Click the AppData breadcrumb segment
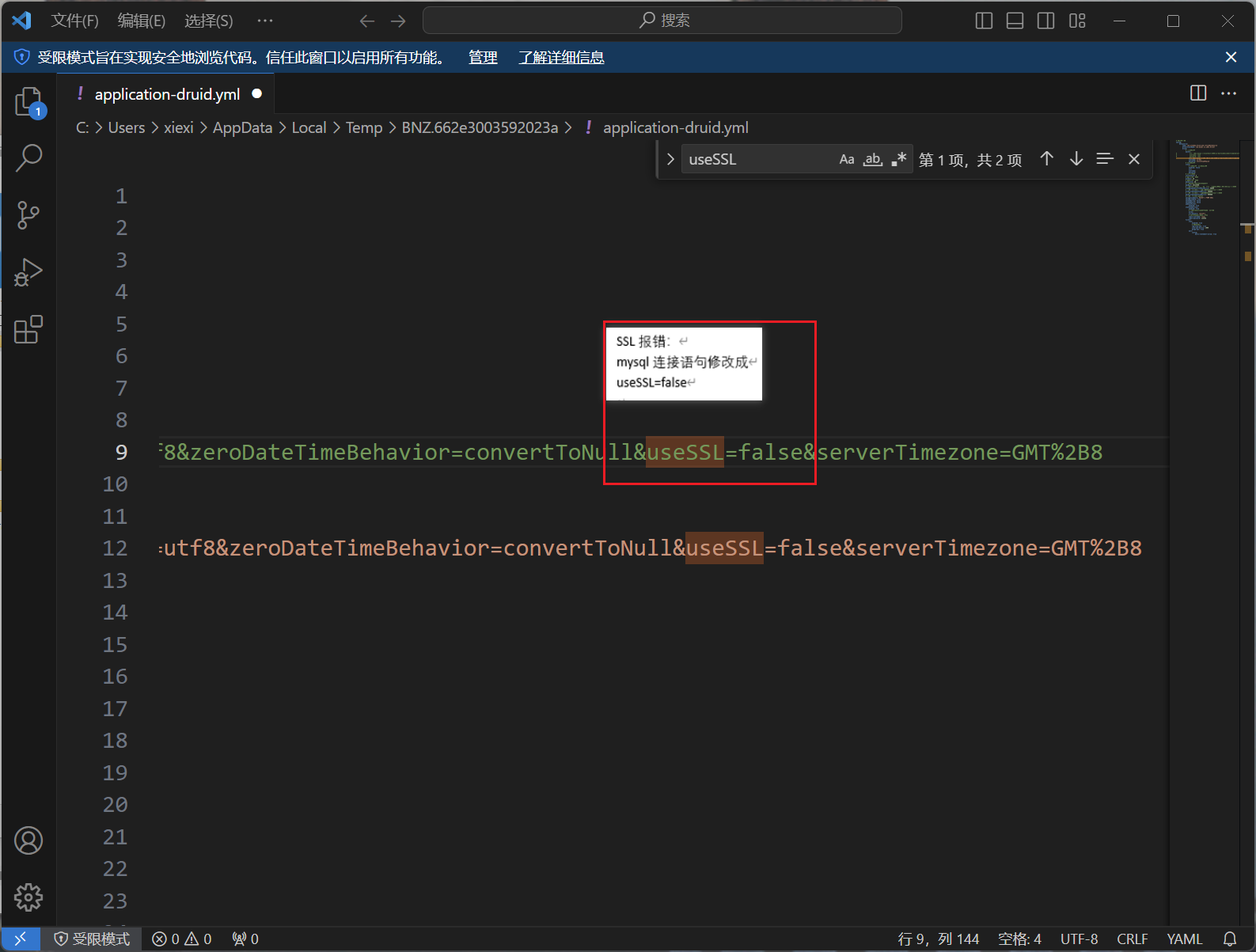 tap(242, 127)
